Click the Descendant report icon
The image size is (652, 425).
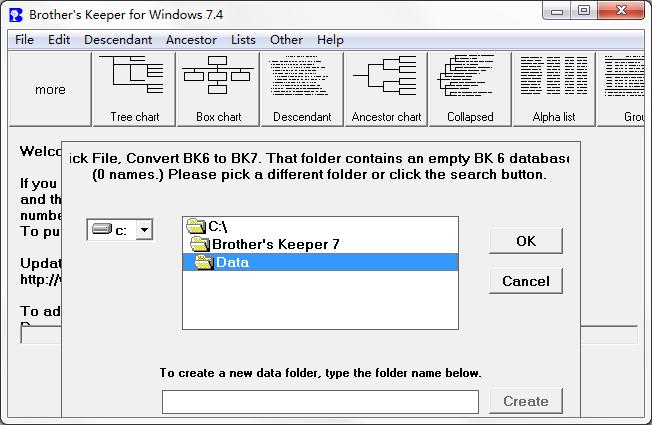pyautogui.click(x=302, y=89)
